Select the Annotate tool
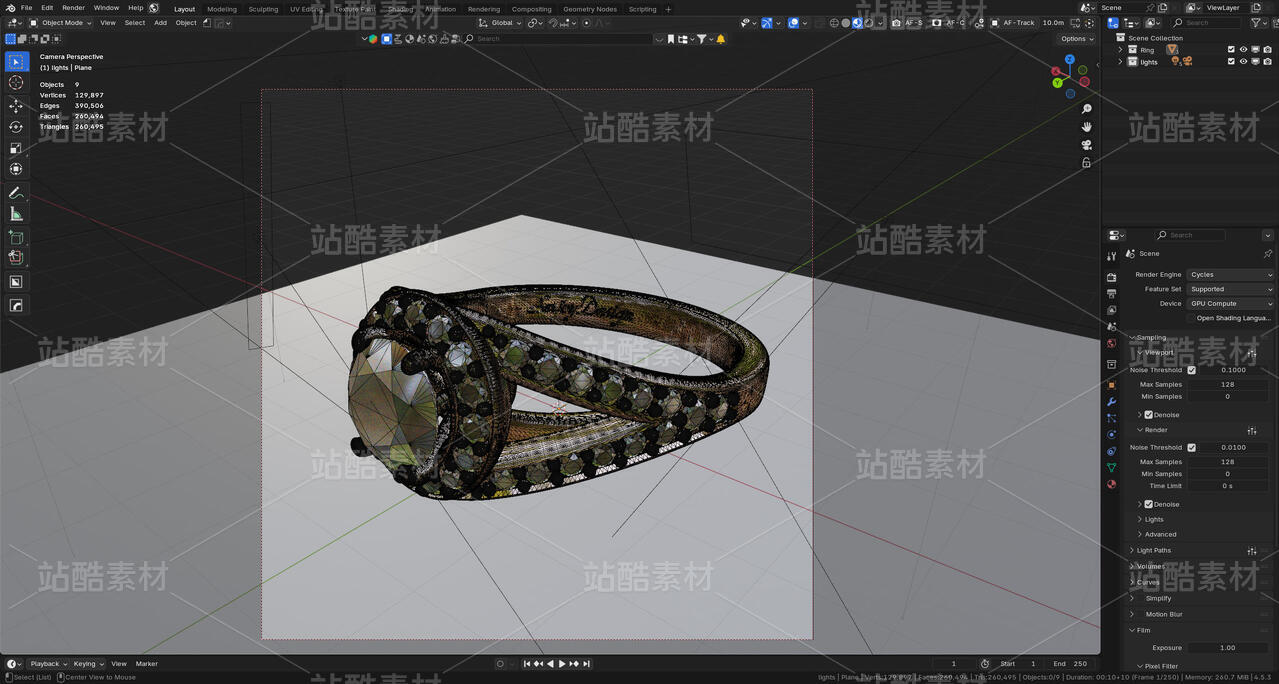 pyautogui.click(x=16, y=193)
